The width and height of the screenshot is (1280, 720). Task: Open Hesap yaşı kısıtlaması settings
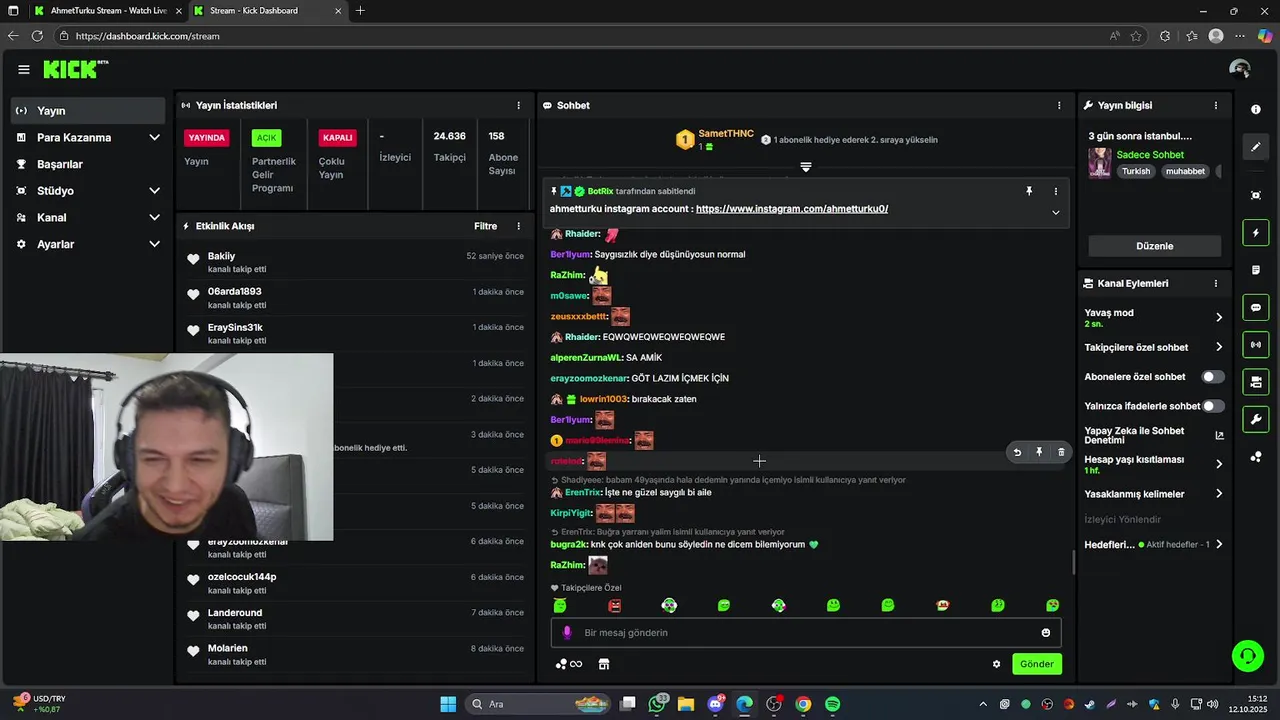tap(1153, 464)
